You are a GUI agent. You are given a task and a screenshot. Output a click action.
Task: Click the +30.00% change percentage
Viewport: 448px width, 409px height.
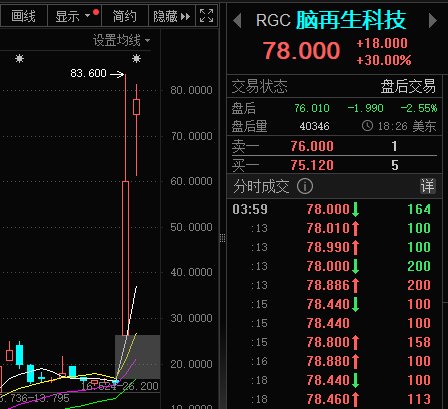tap(384, 60)
